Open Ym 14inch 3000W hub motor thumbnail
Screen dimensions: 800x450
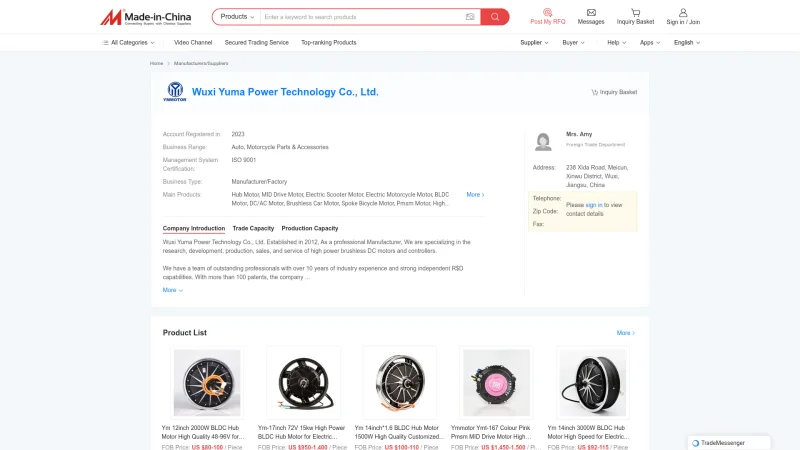tap(592, 383)
